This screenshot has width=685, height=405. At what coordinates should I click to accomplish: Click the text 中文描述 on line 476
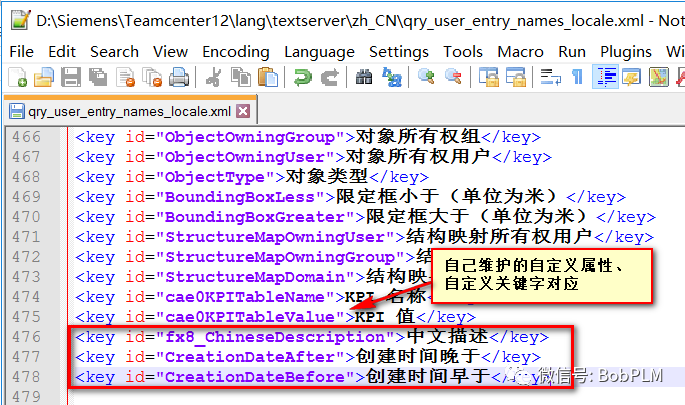[x=447, y=337]
